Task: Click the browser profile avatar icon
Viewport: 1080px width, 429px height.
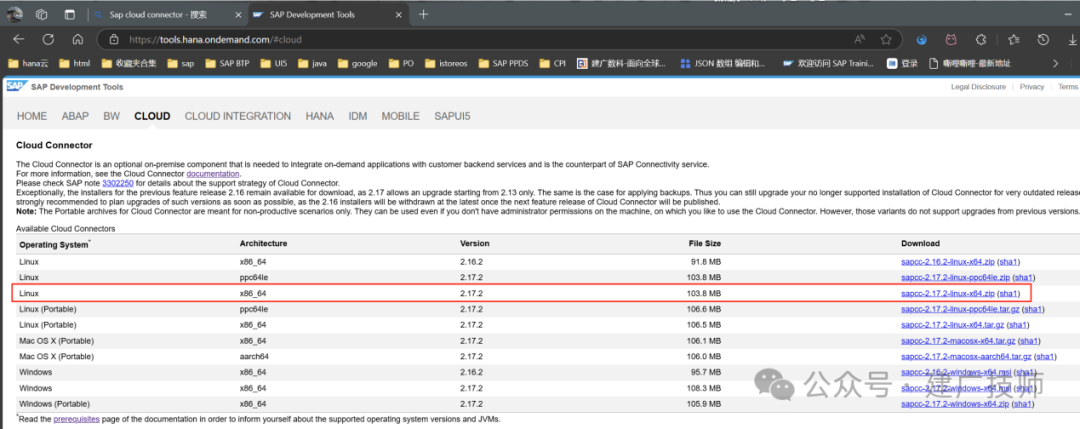Action: point(15,14)
